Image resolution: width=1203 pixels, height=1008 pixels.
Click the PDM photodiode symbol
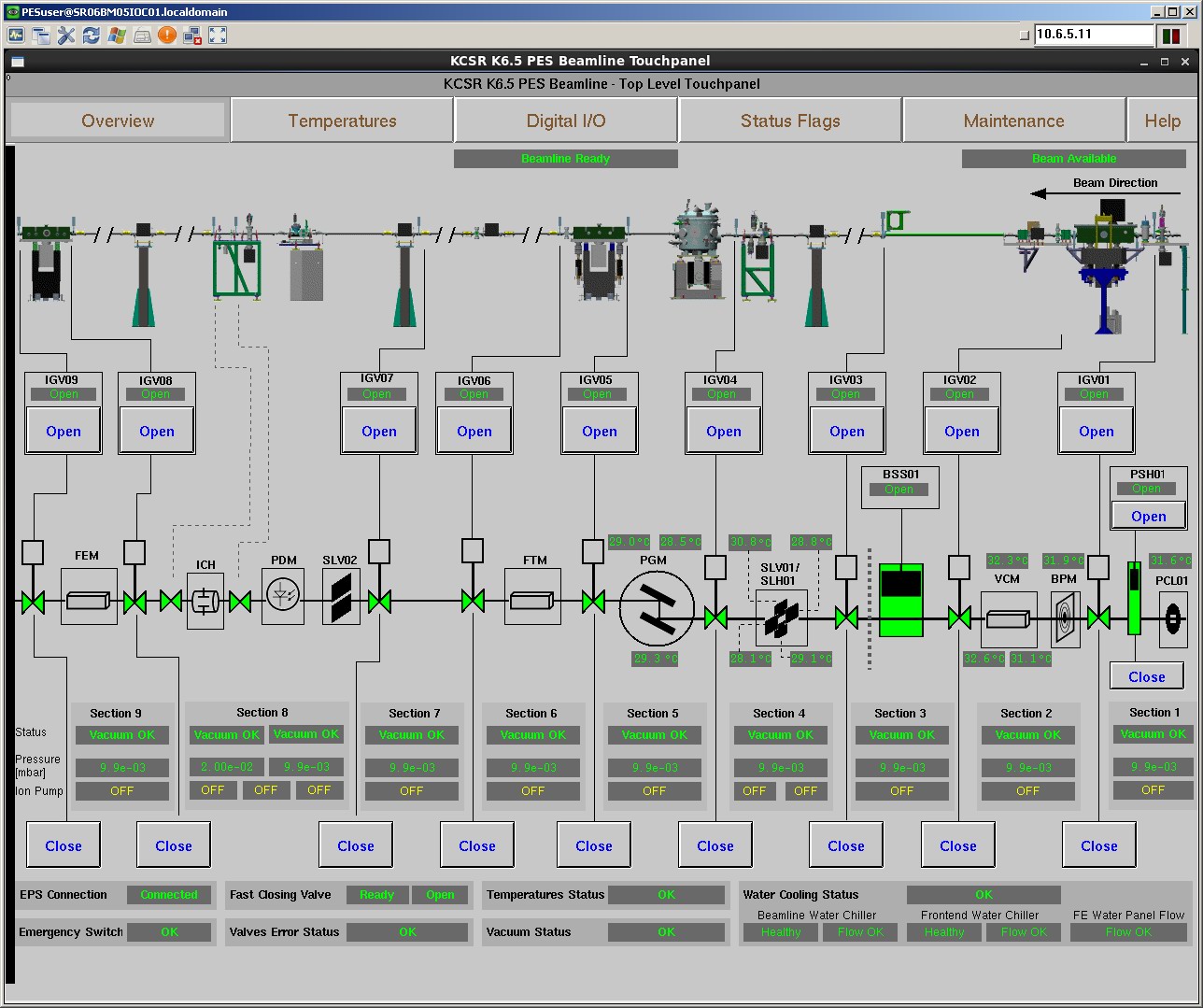[283, 595]
